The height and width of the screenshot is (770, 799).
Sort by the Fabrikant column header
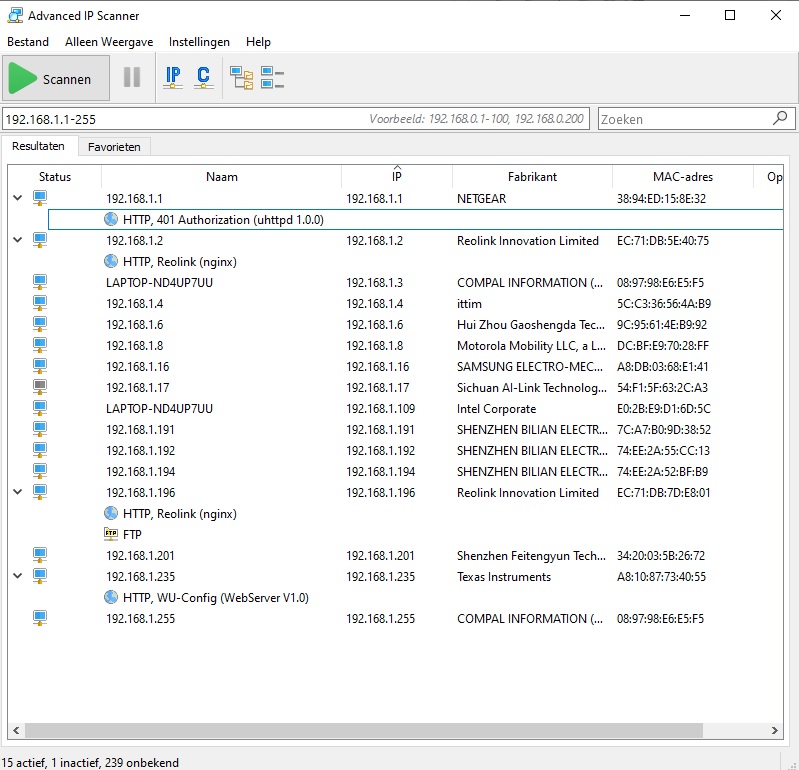(x=532, y=177)
